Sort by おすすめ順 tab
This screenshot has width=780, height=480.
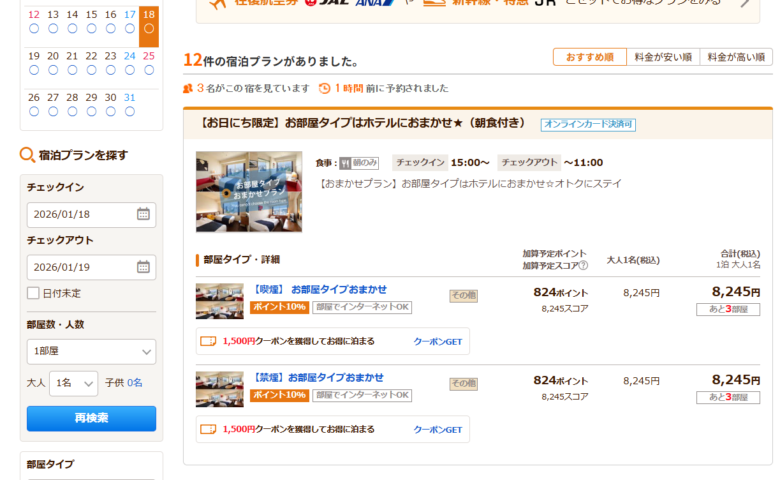click(589, 57)
